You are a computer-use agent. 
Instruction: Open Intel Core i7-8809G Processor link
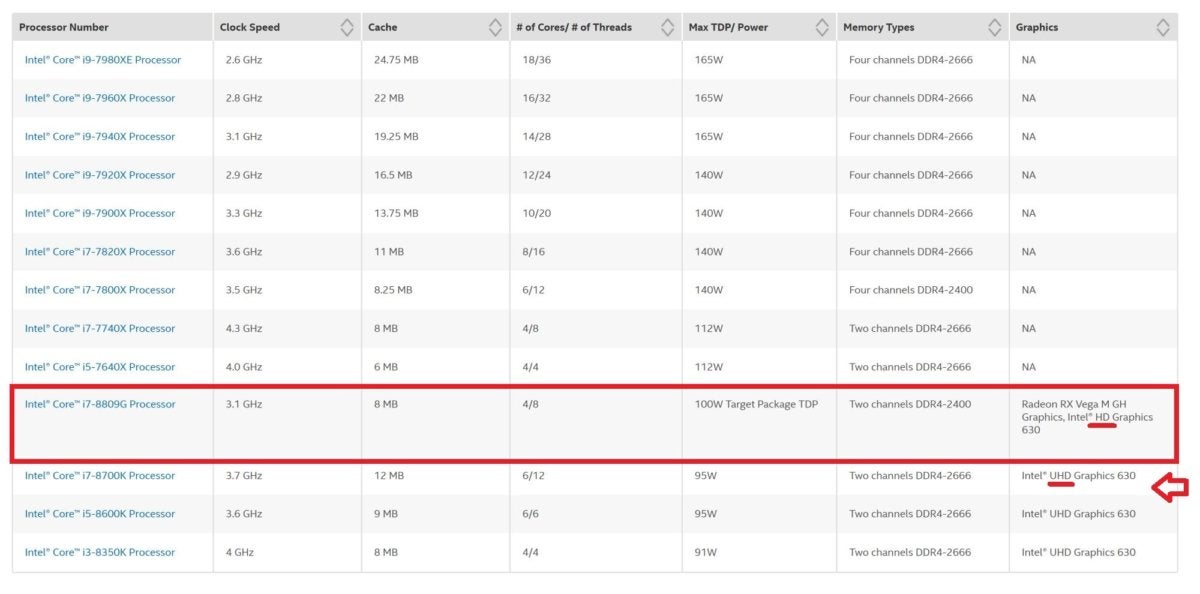100,404
